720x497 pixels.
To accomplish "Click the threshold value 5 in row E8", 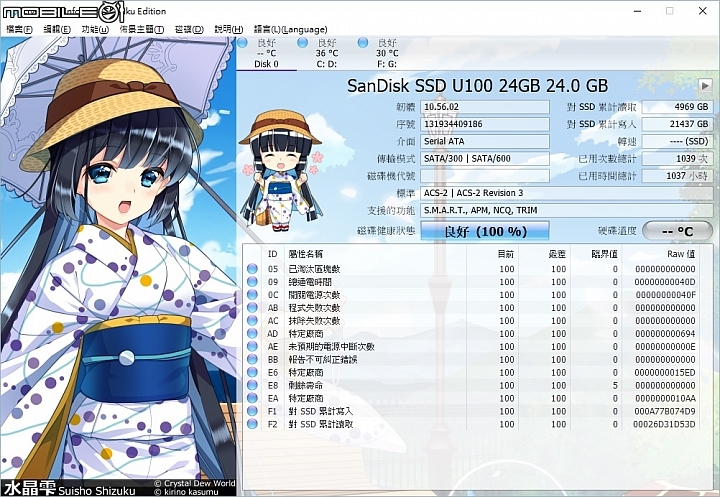I will (x=615, y=385).
